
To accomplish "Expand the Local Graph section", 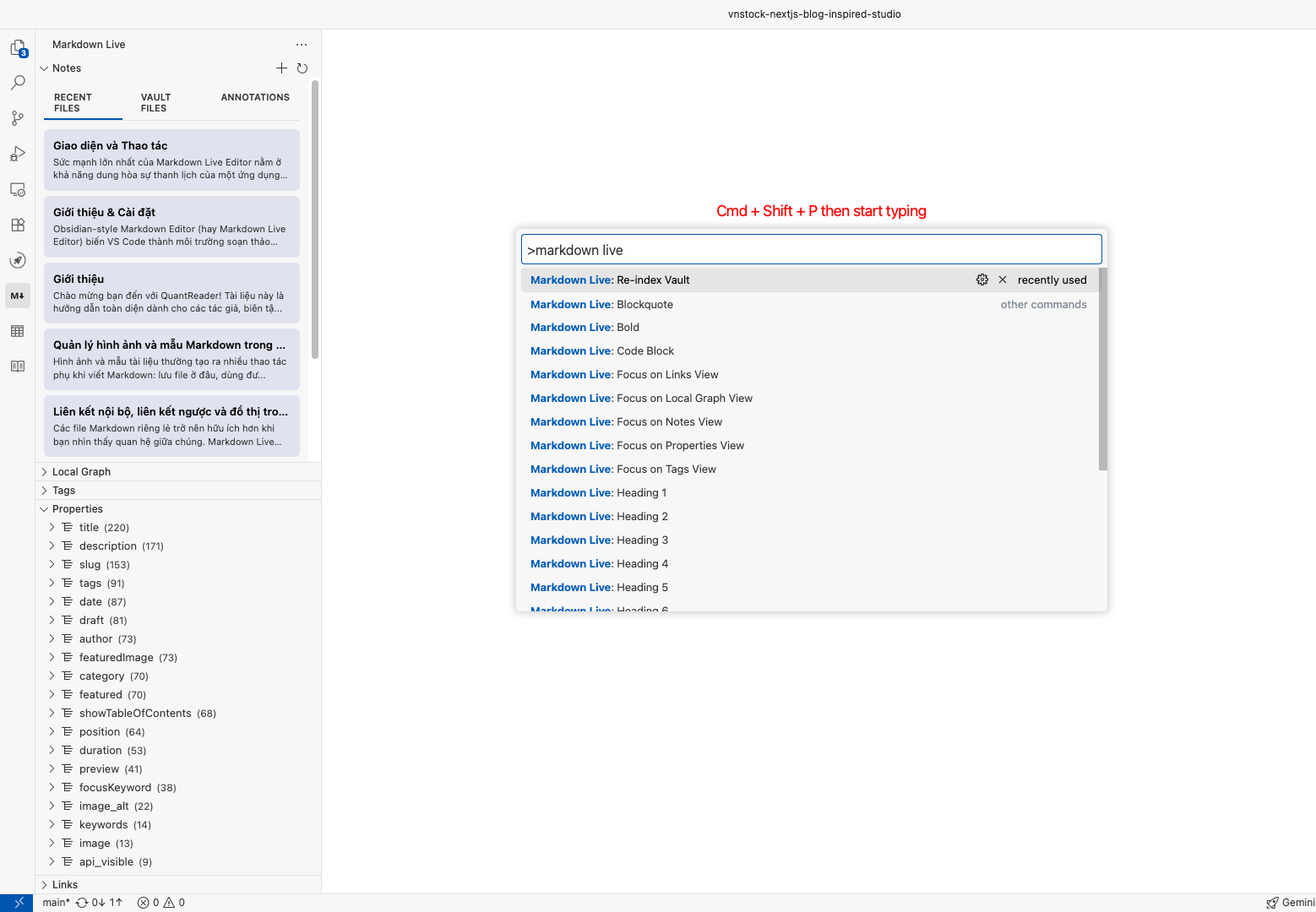I will (x=45, y=472).
